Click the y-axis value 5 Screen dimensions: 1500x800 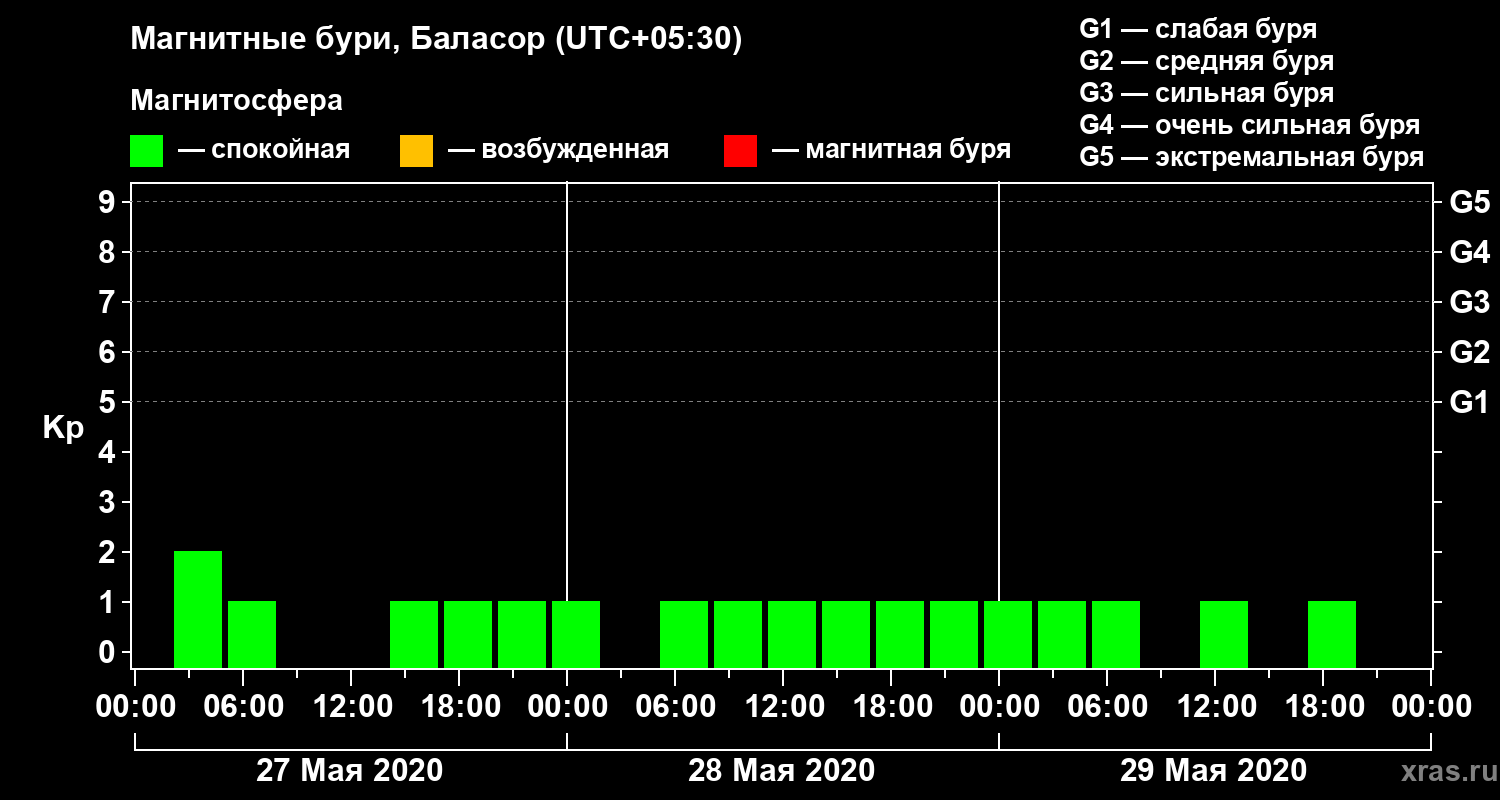pos(108,402)
